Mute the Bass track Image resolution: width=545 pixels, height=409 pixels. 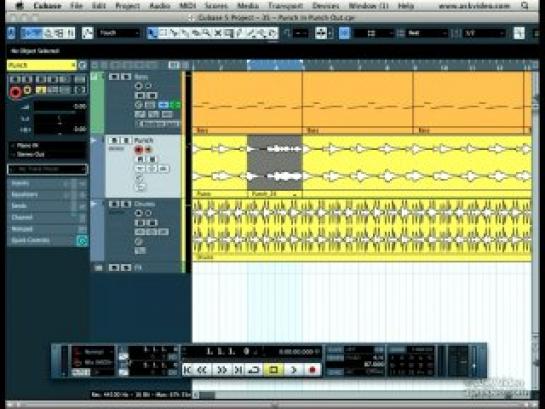click(114, 76)
